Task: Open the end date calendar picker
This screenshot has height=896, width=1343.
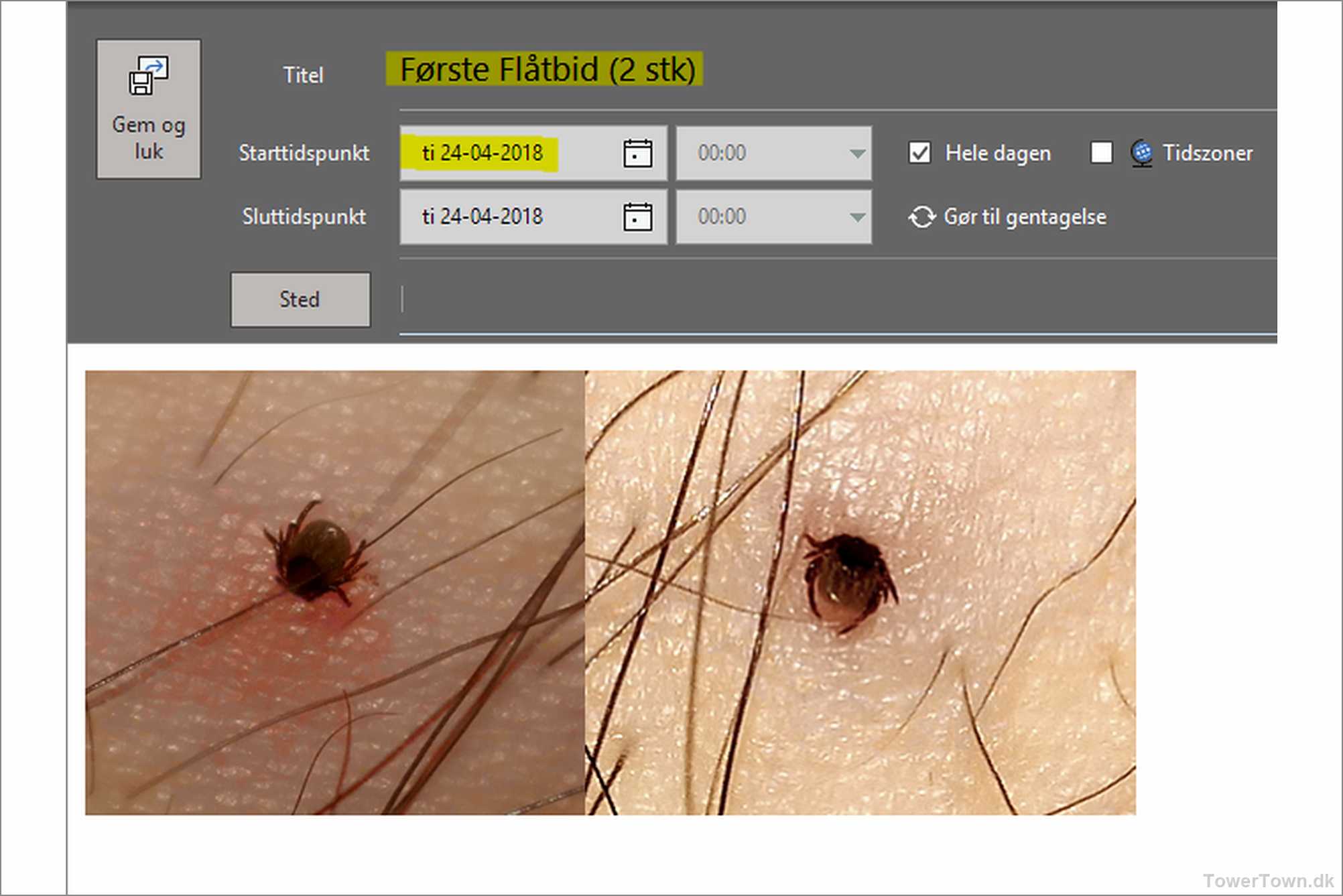Action: [x=637, y=217]
